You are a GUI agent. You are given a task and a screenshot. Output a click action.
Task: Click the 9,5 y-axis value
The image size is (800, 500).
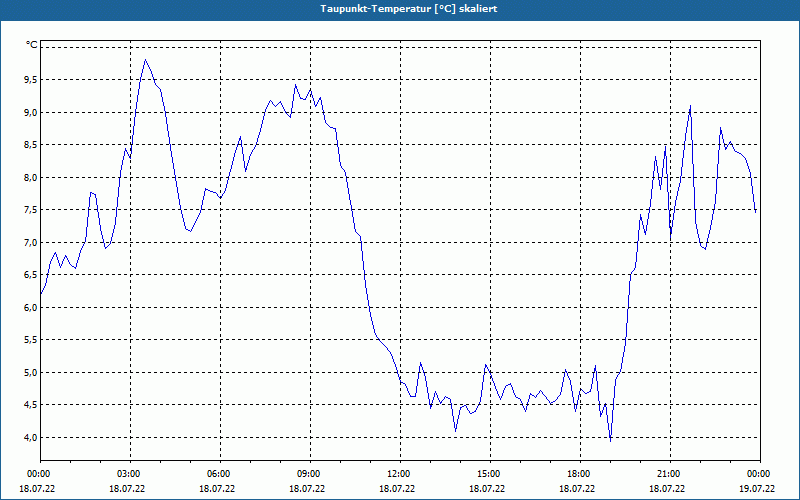coord(31,79)
